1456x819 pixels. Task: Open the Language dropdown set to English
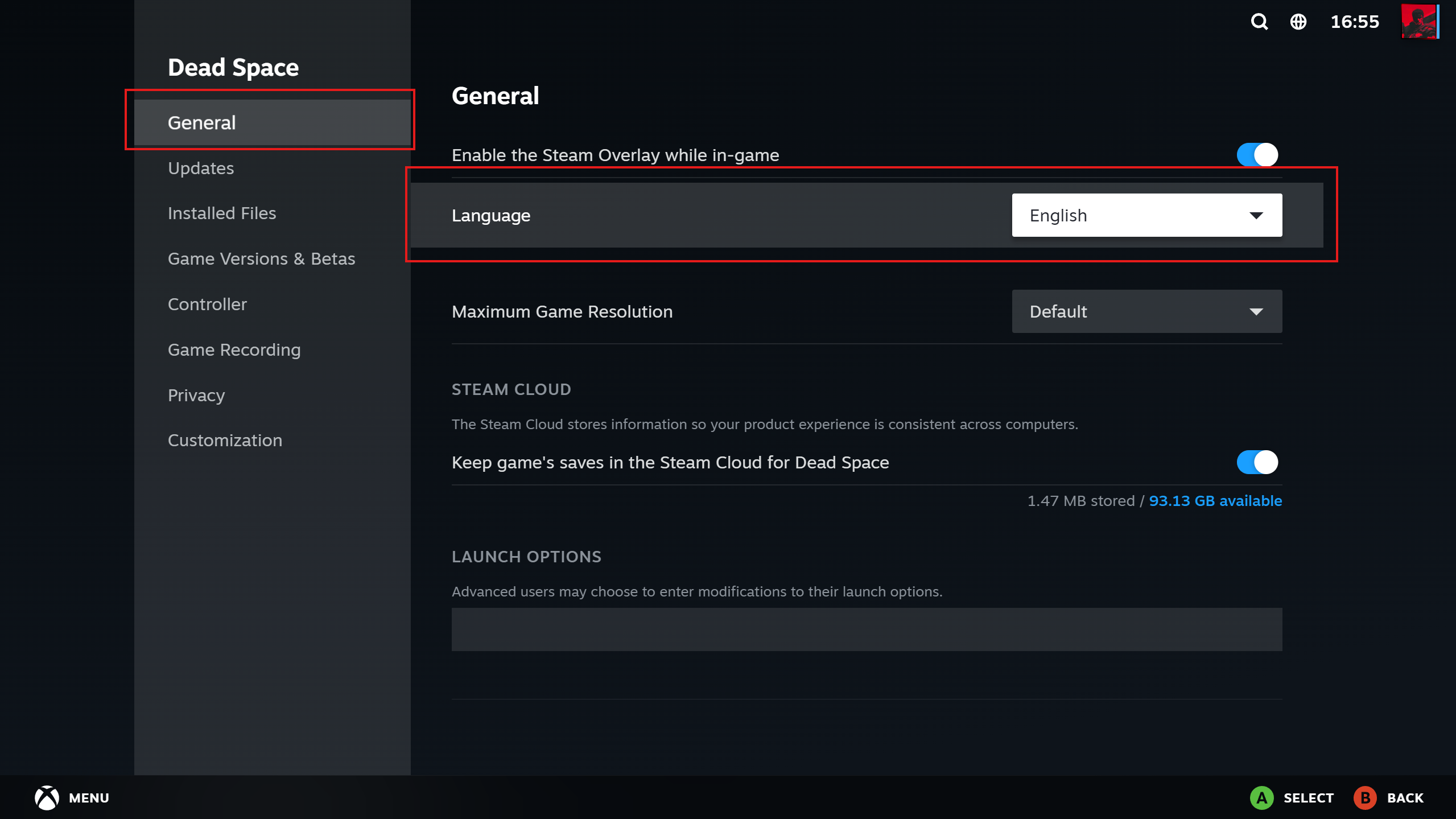coord(1146,215)
